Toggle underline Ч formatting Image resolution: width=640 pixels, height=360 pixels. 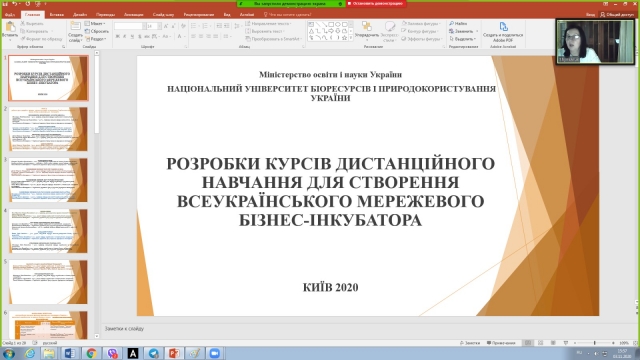point(132,37)
